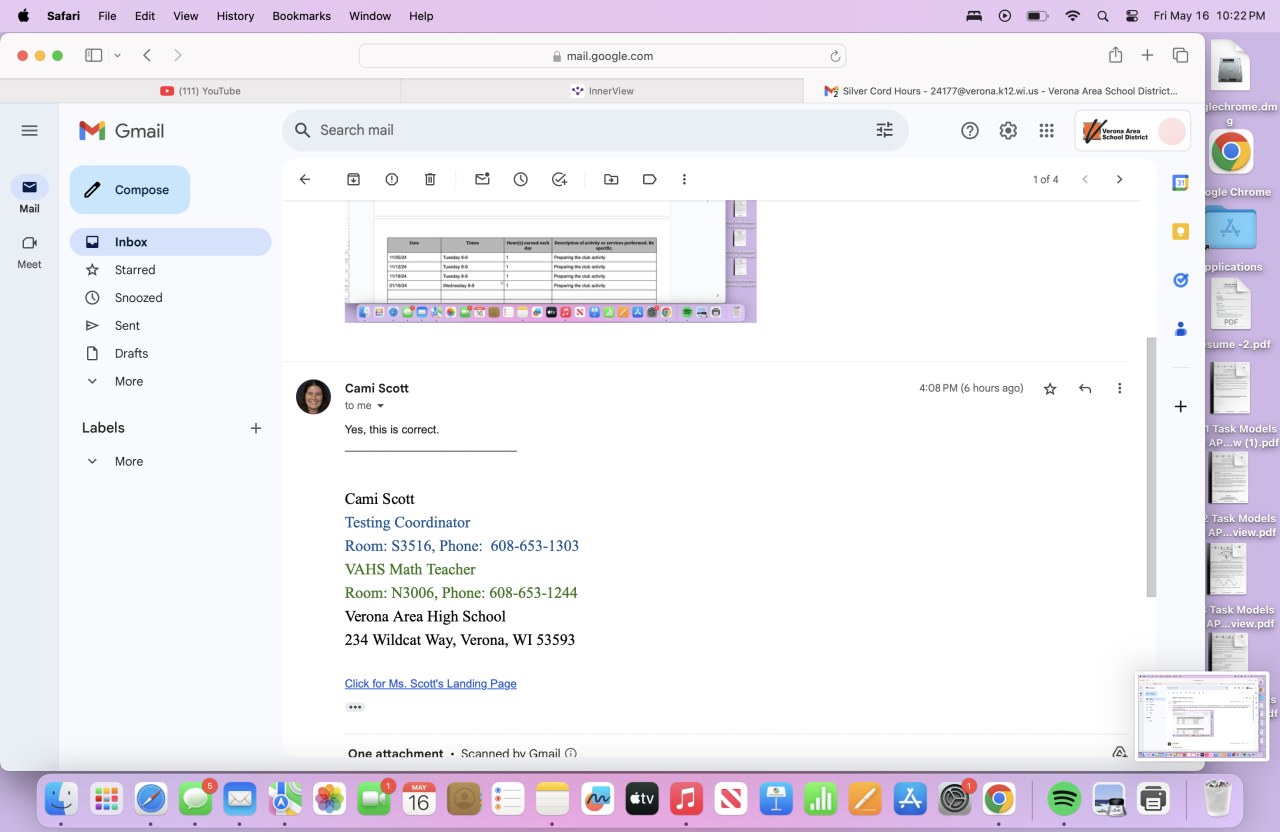The height and width of the screenshot is (832, 1280).
Task: Mark the email as unread
Action: [x=482, y=179]
